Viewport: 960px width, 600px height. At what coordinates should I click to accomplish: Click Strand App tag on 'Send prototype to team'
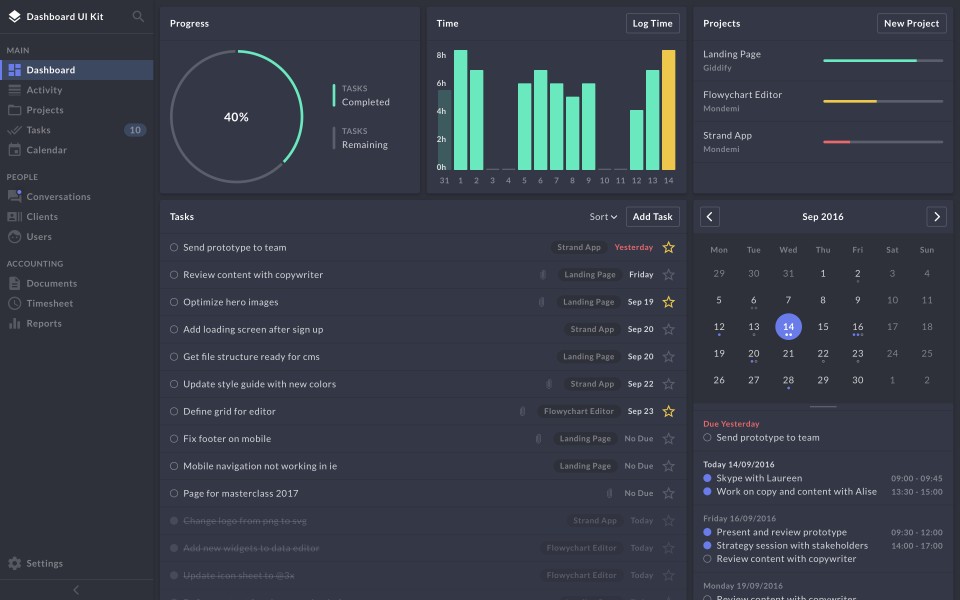(579, 247)
